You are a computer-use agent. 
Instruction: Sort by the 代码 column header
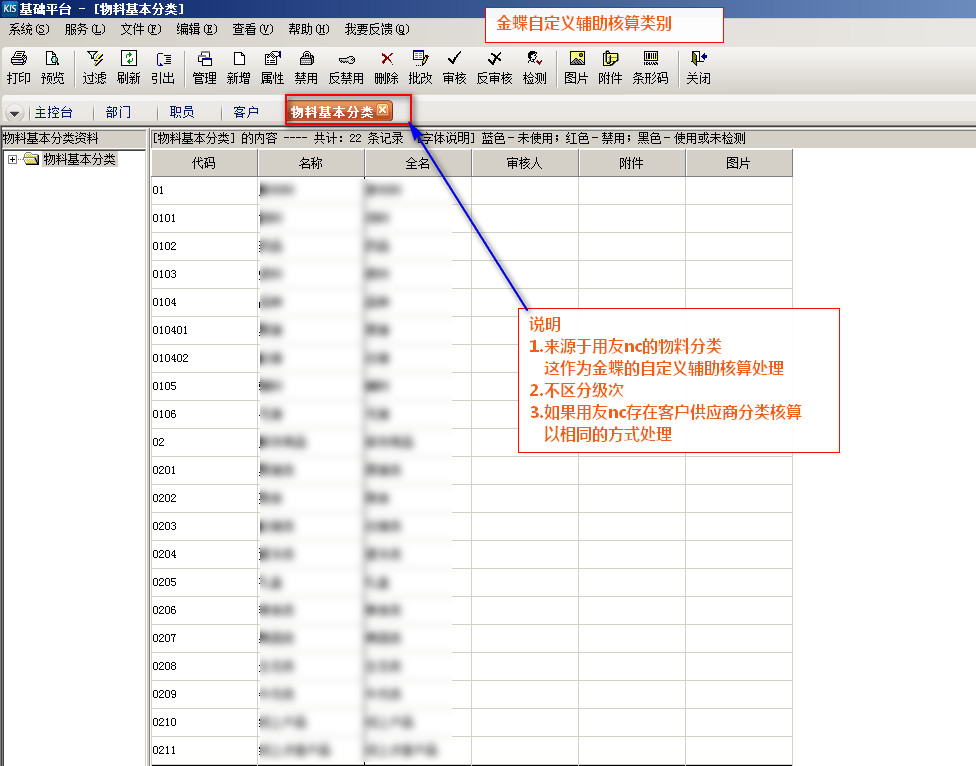204,163
